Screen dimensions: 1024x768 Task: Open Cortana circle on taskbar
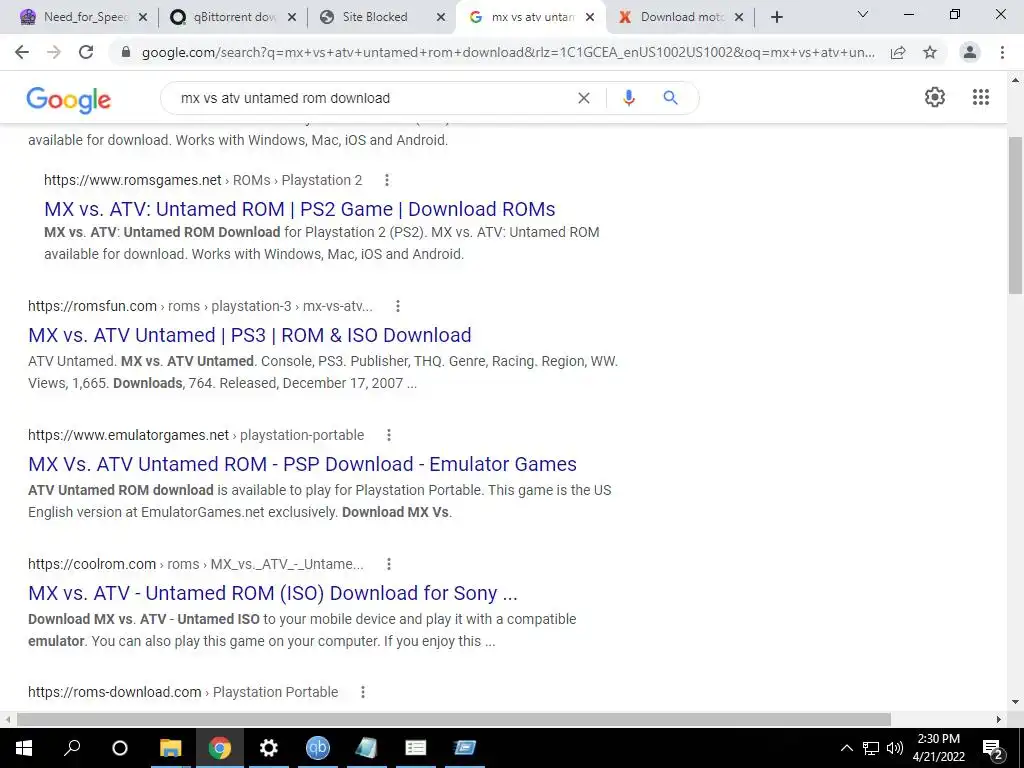click(120, 748)
